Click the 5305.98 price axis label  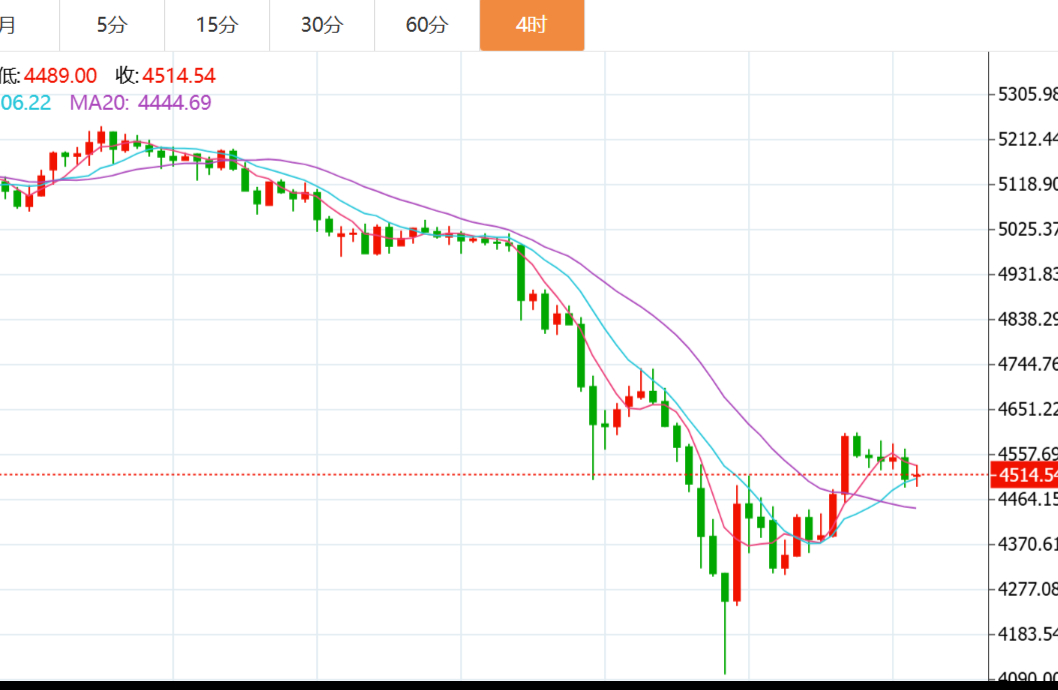tap(1027, 94)
